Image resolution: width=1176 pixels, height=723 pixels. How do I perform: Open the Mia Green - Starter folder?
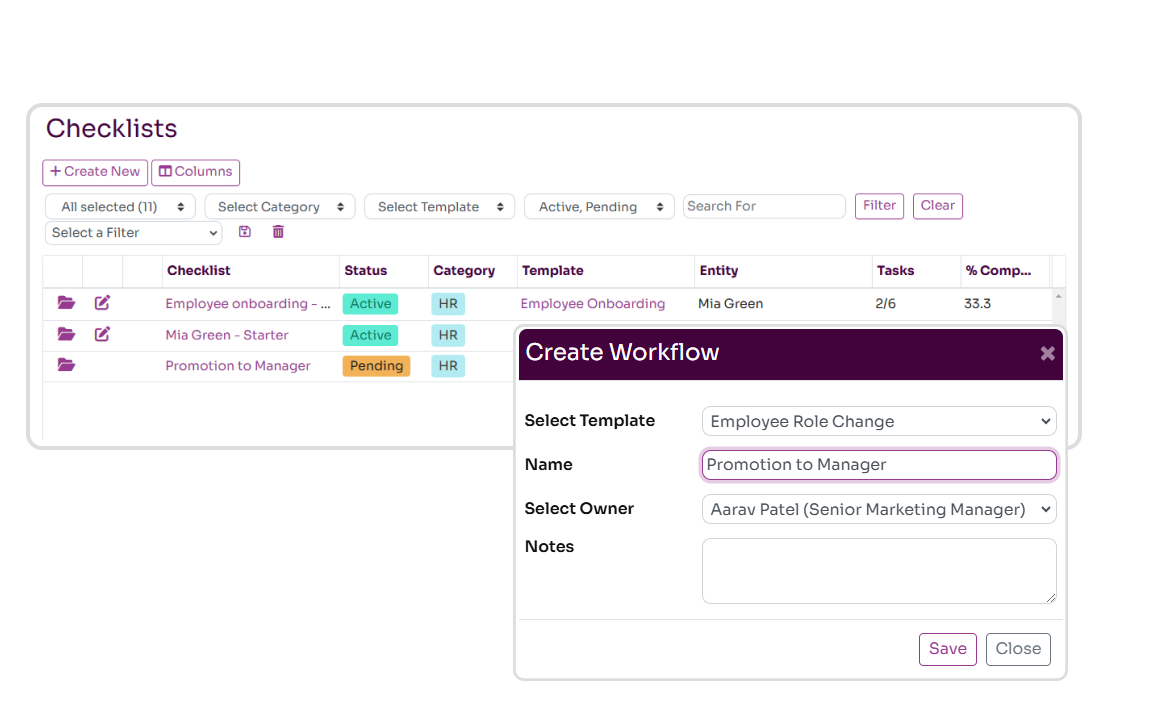(66, 335)
